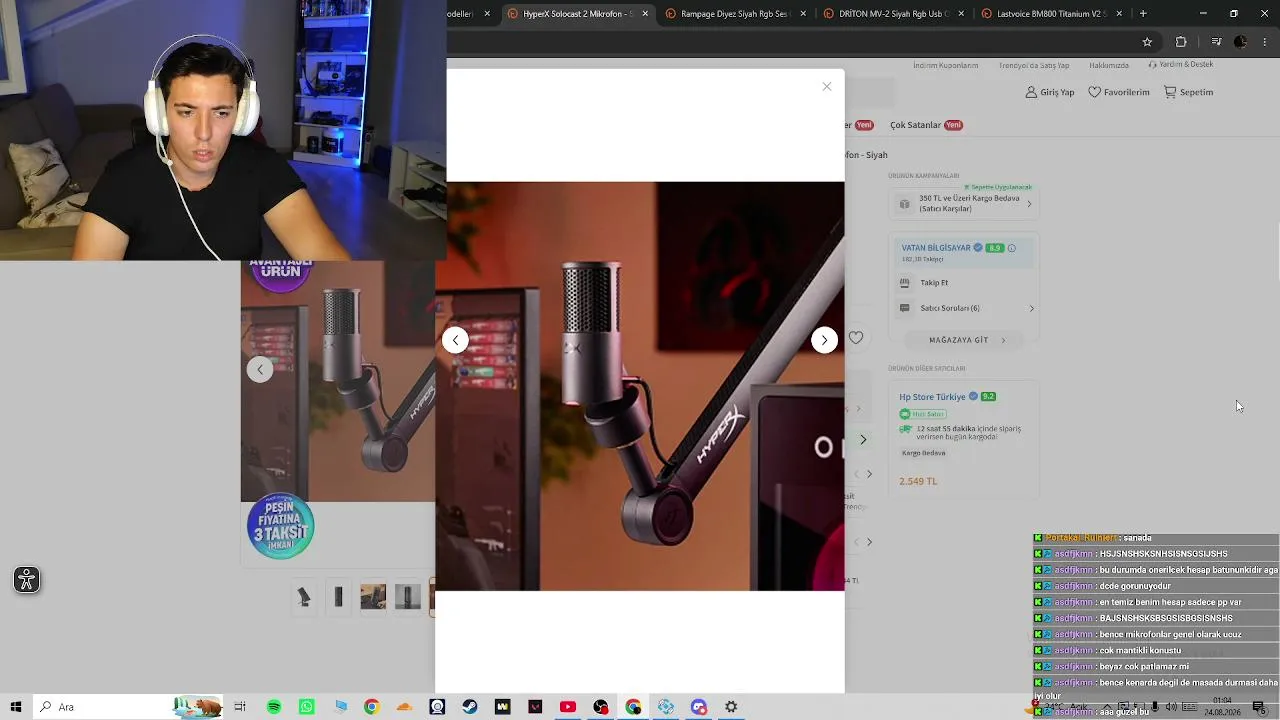Open Google Chrome from the taskbar
The image size is (1280, 720).
[x=372, y=707]
